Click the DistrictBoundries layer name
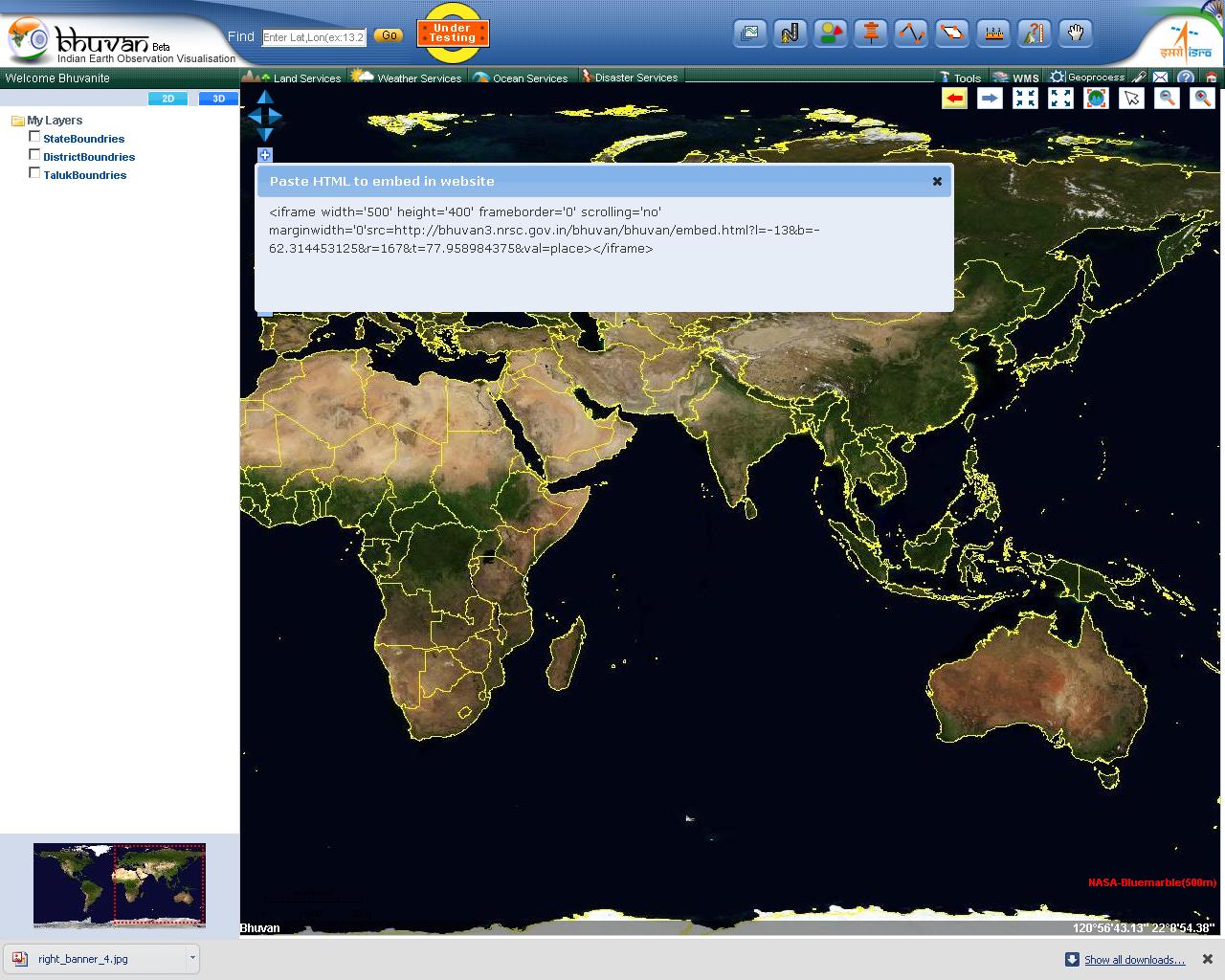This screenshot has height=980, width=1225. [x=89, y=157]
